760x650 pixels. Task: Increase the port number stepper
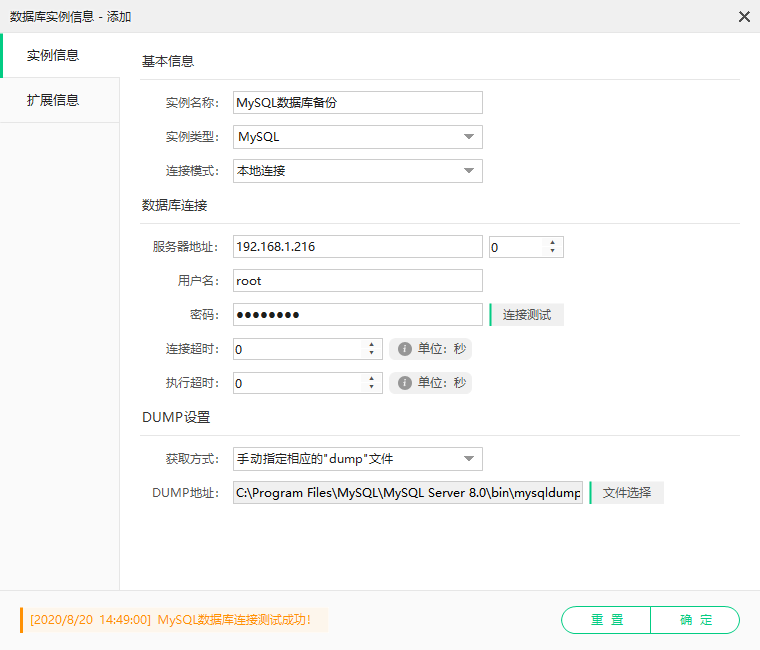click(x=553, y=242)
